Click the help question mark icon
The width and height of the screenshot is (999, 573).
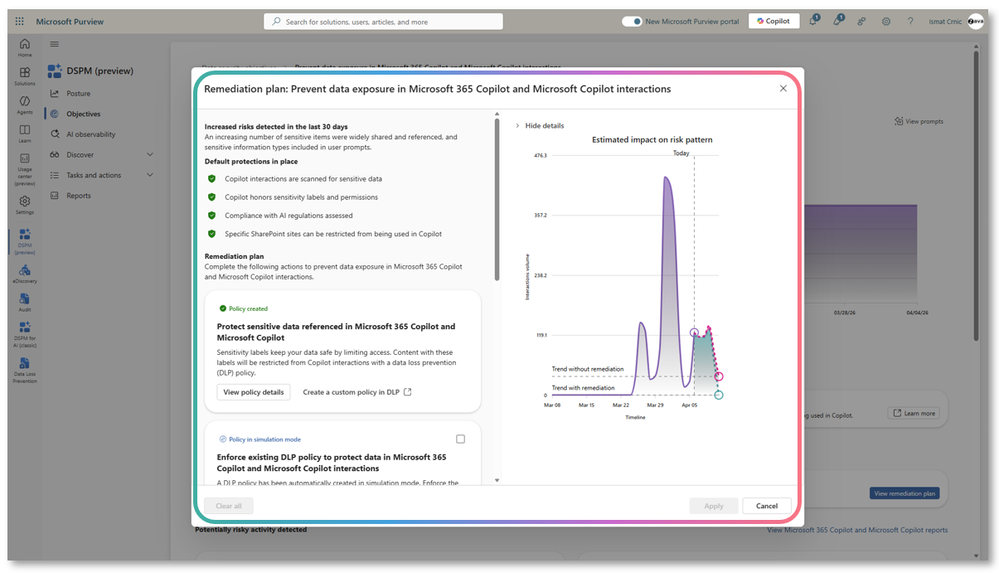(910, 21)
